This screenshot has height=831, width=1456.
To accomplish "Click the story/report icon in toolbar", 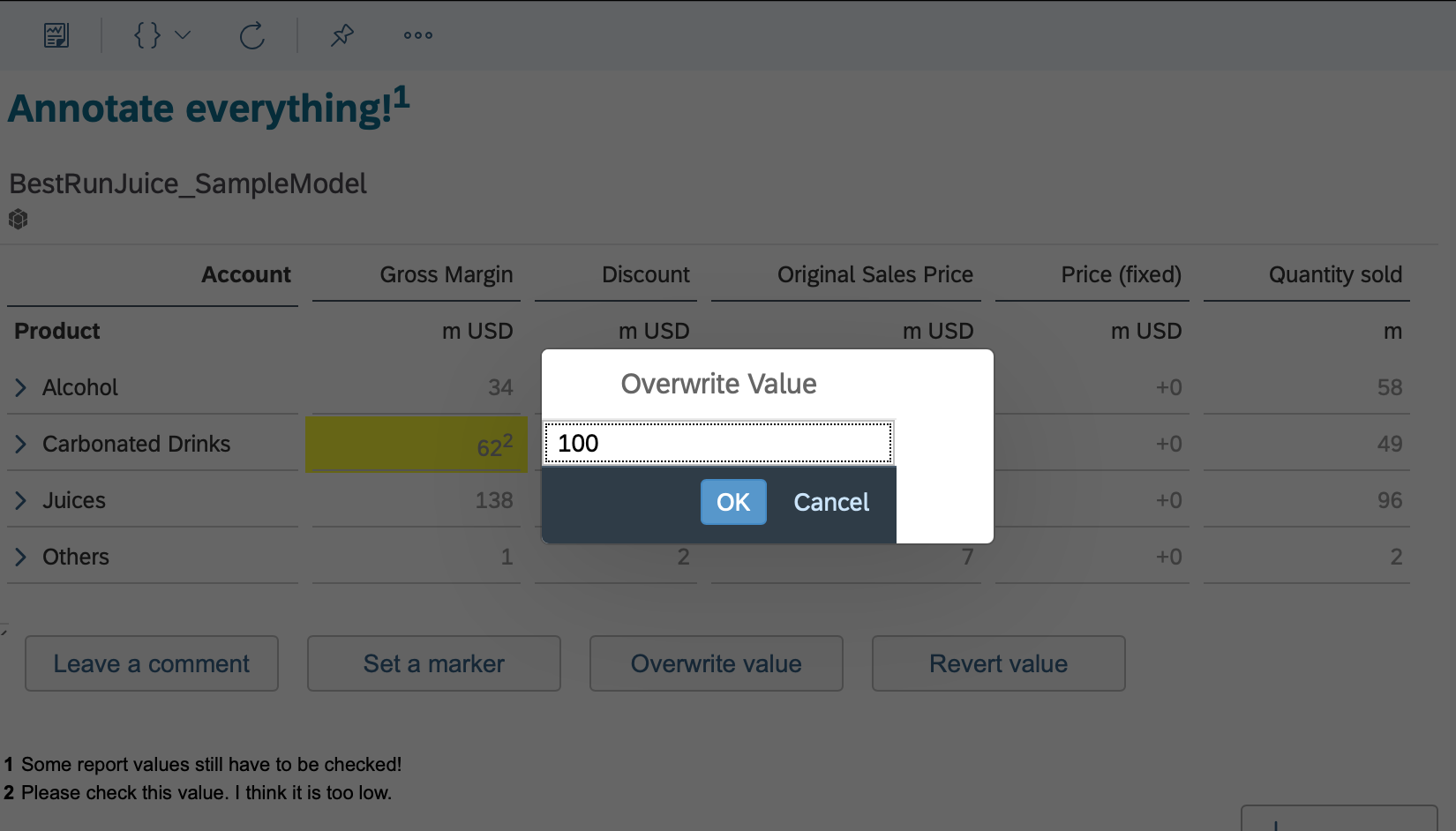I will tap(56, 35).
